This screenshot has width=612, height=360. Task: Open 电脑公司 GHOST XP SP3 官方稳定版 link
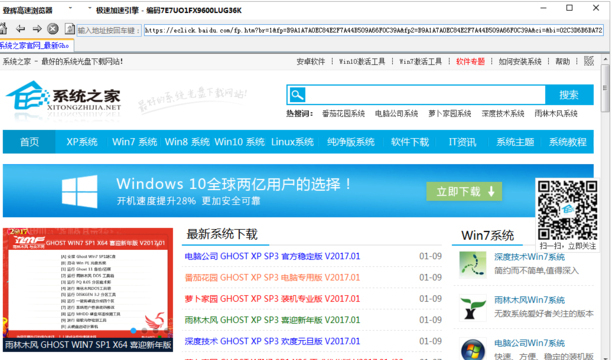(272, 256)
